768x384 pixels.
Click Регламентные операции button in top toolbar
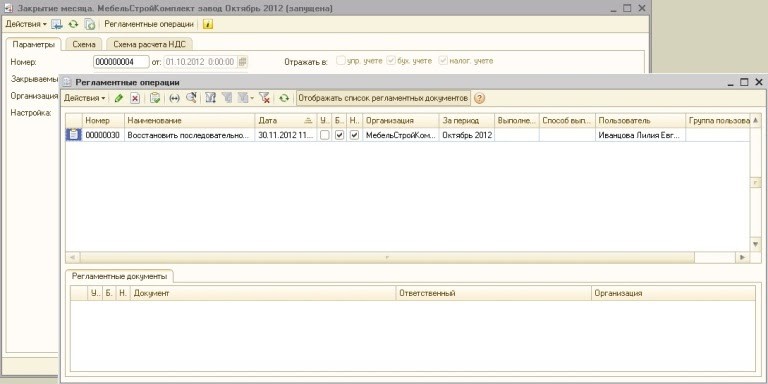tap(149, 24)
